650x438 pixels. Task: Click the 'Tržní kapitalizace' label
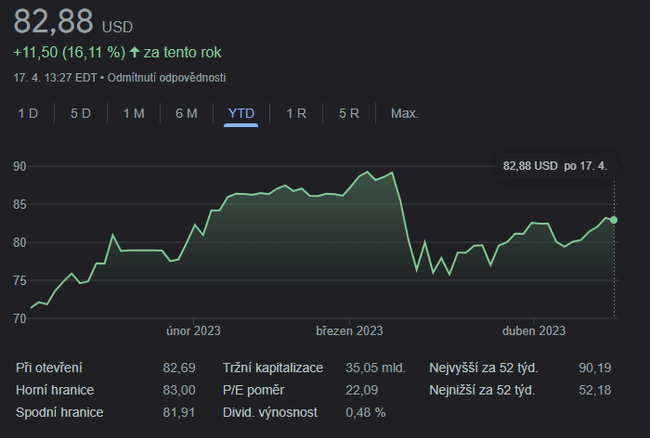pyautogui.click(x=273, y=368)
